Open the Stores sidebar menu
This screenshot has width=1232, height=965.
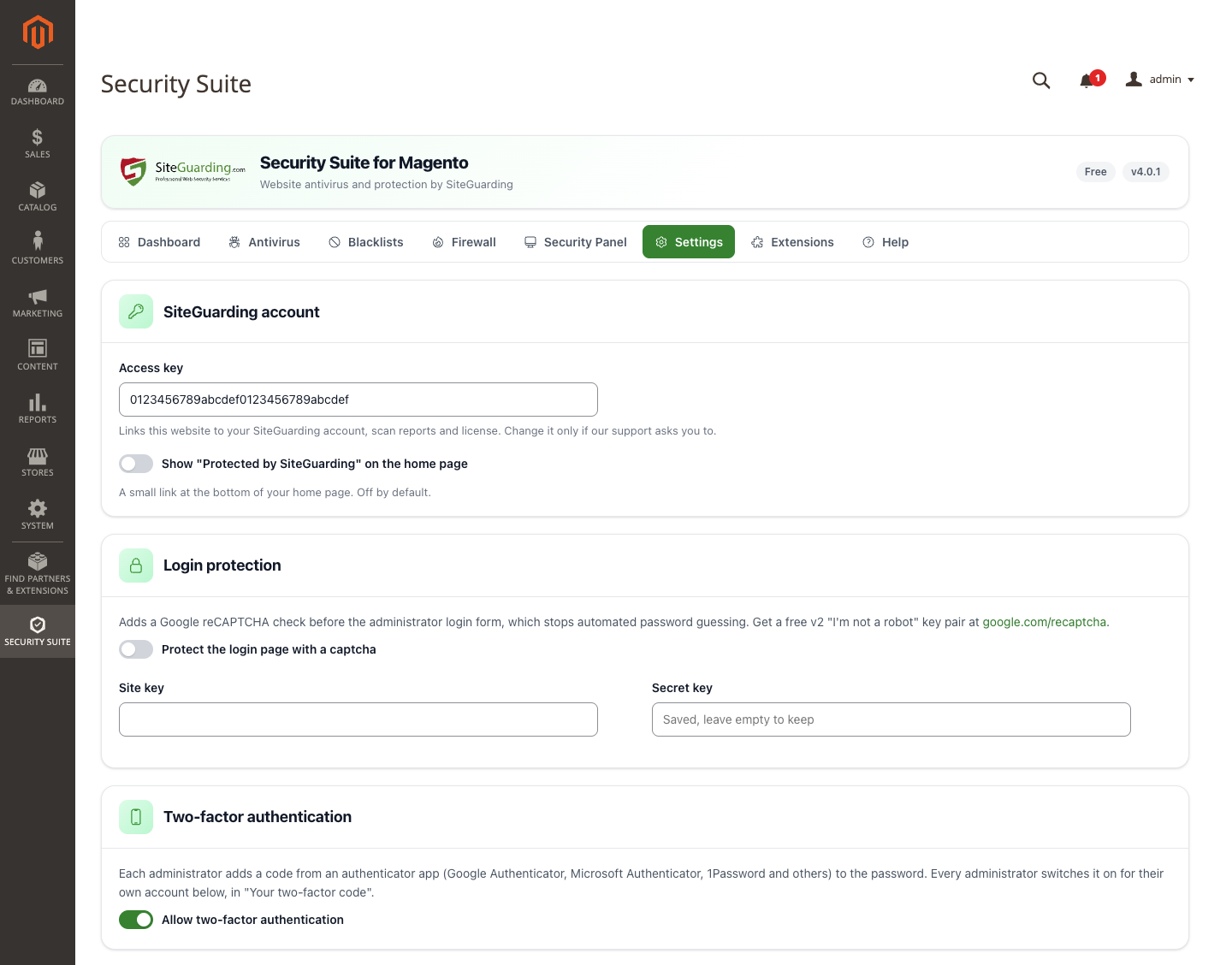click(x=38, y=462)
